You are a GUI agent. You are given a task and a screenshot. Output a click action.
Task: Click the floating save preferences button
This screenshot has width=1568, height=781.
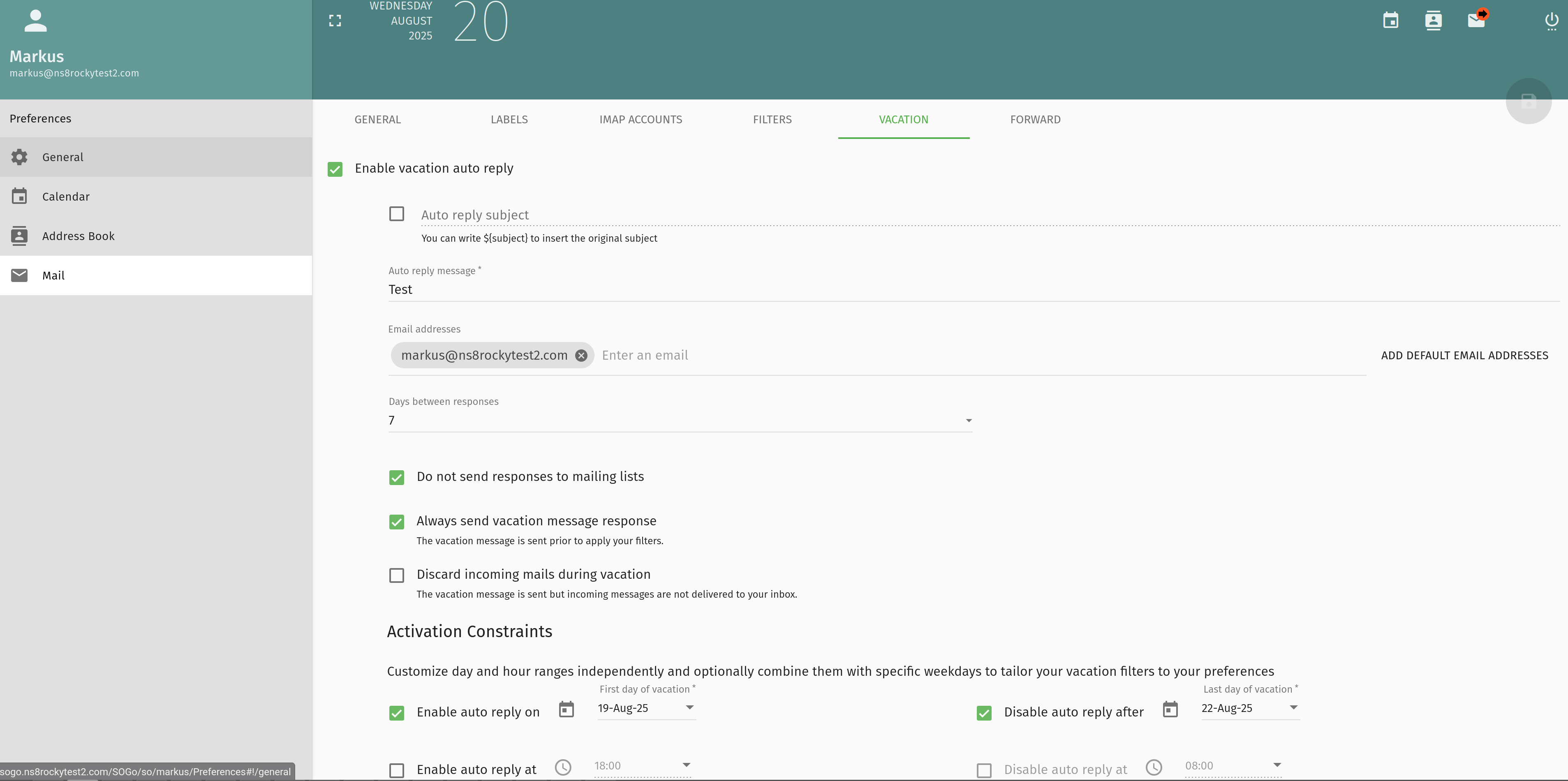coord(1528,101)
